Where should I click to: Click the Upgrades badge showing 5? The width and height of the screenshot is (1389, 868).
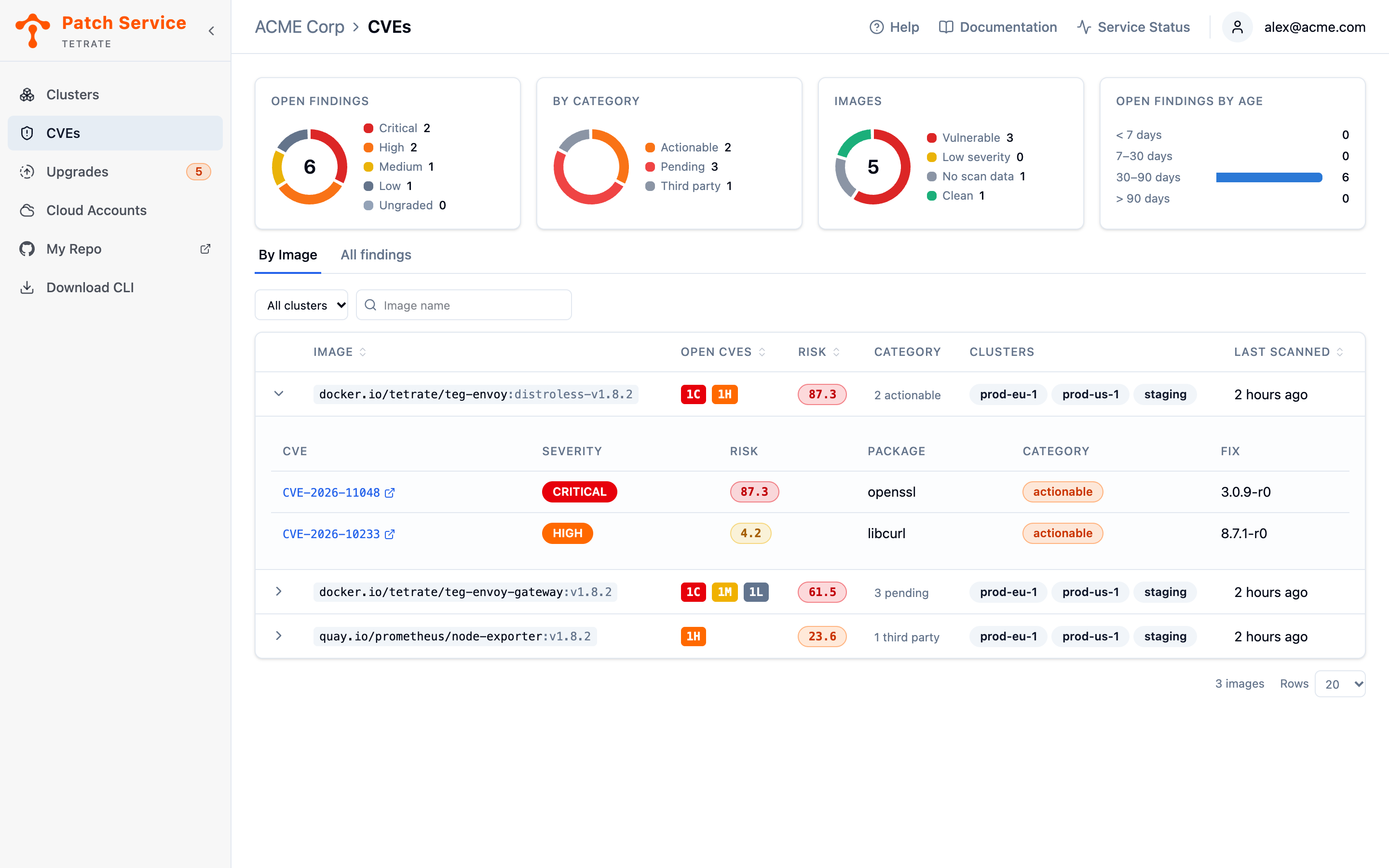pyautogui.click(x=199, y=172)
